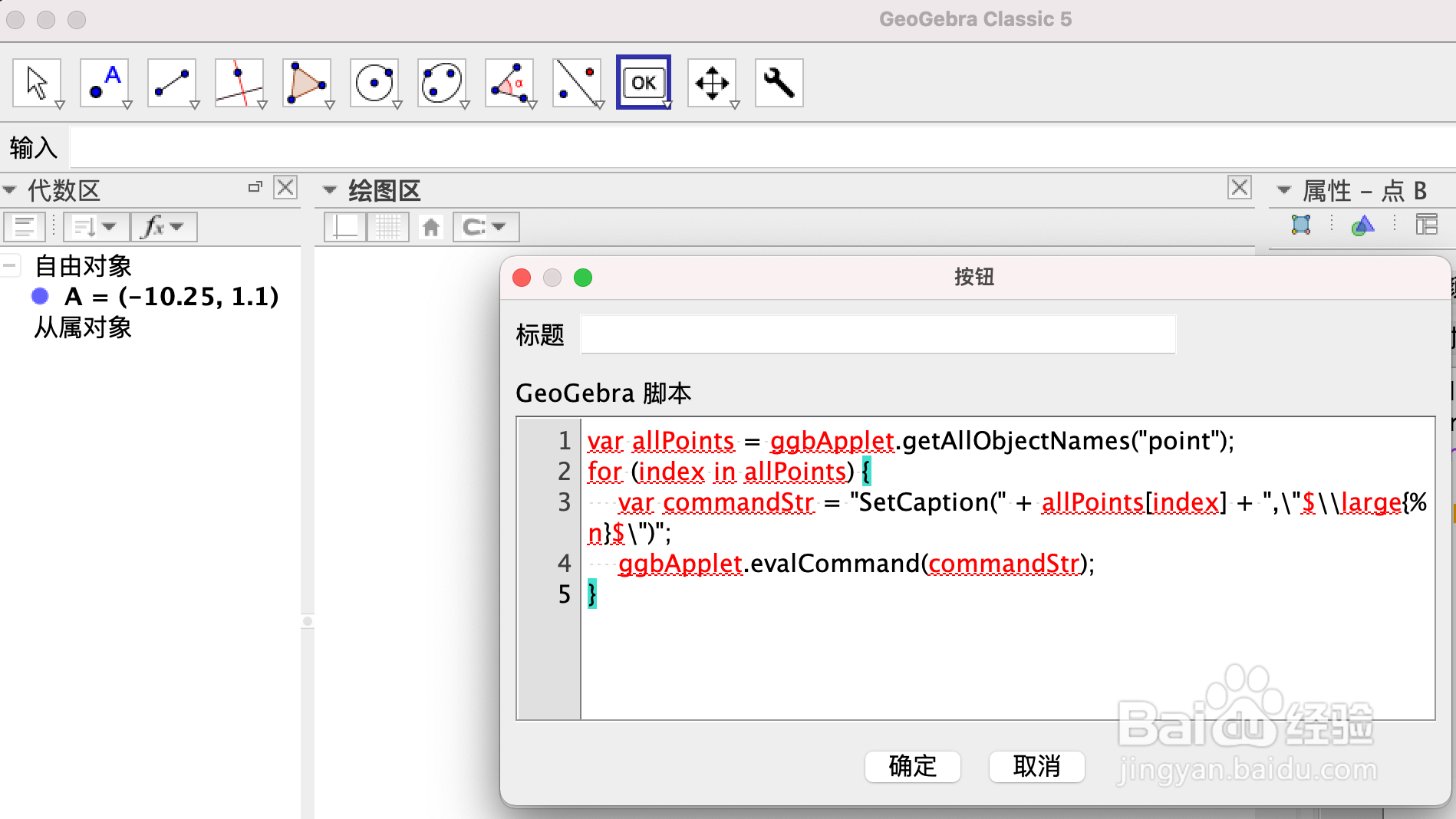Open the wrench customize toolbar icon
This screenshot has width=1456, height=819.
pos(779,82)
